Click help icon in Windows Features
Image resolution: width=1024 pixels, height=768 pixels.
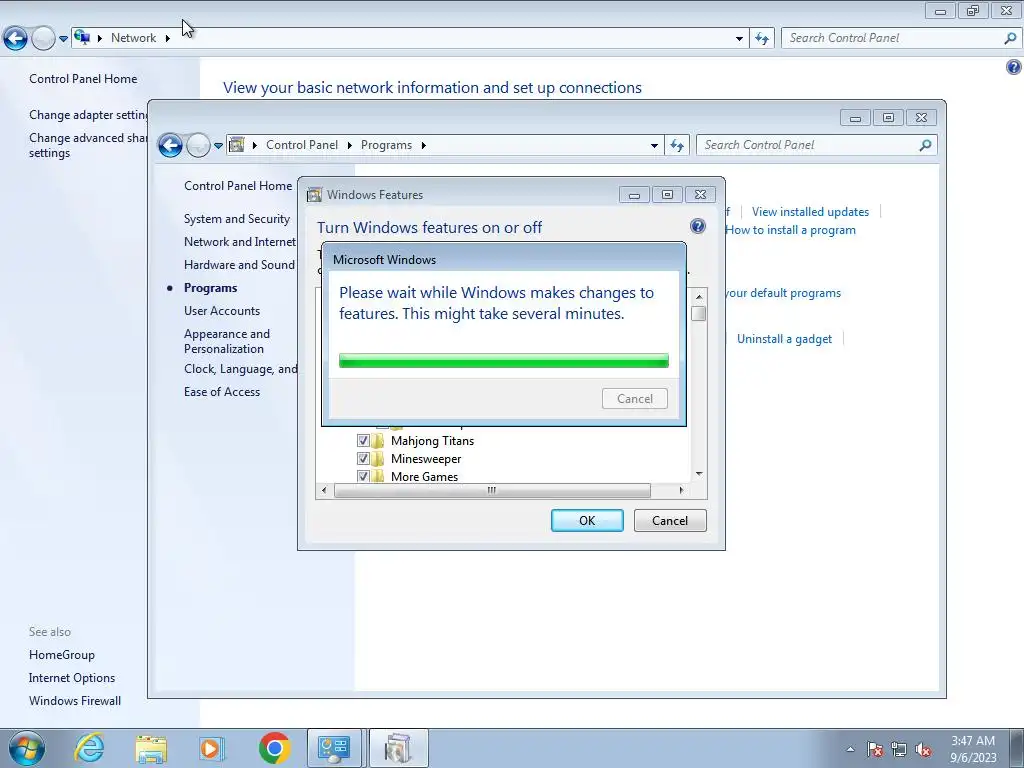click(x=697, y=226)
